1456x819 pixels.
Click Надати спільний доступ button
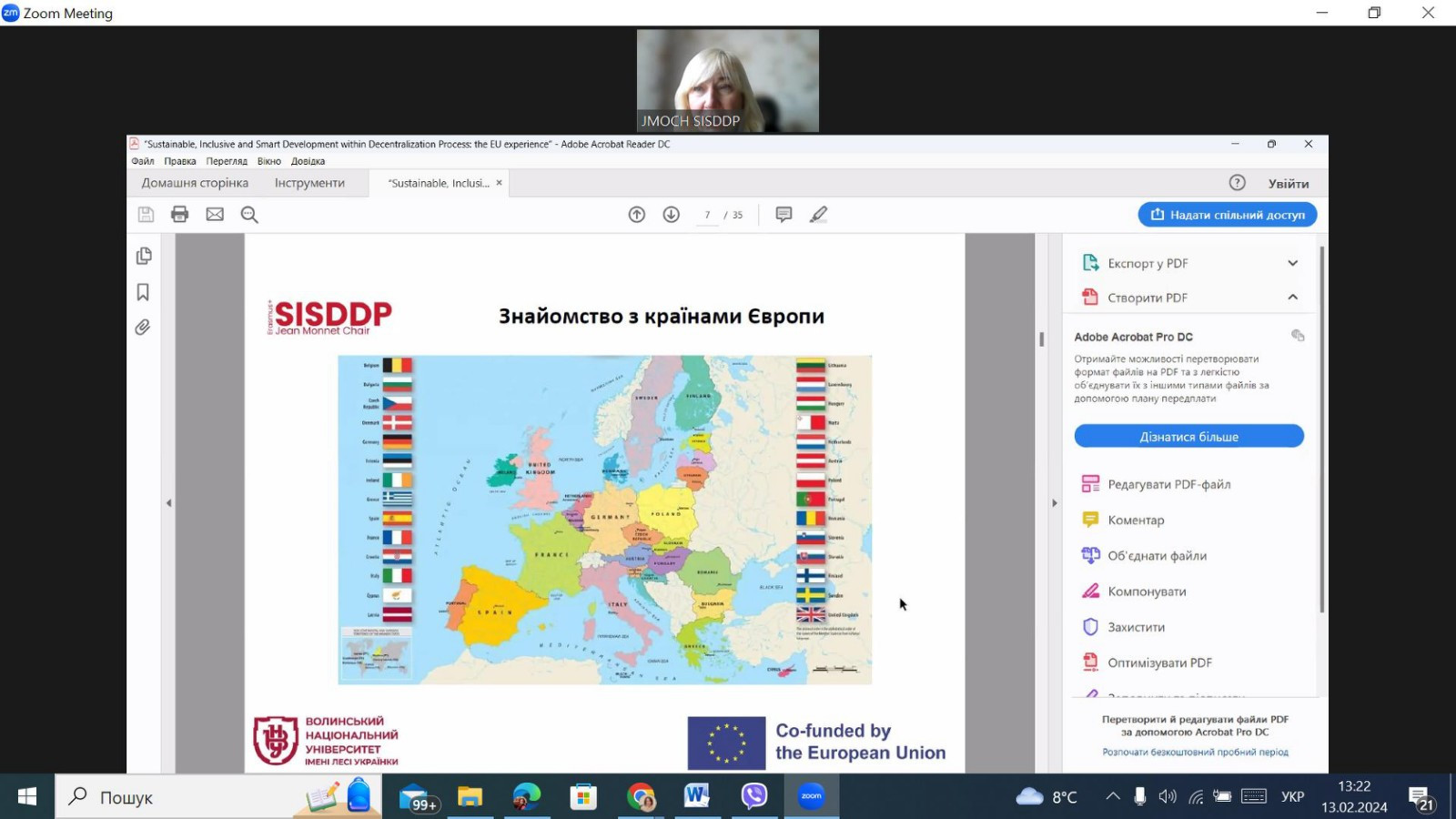tap(1227, 215)
